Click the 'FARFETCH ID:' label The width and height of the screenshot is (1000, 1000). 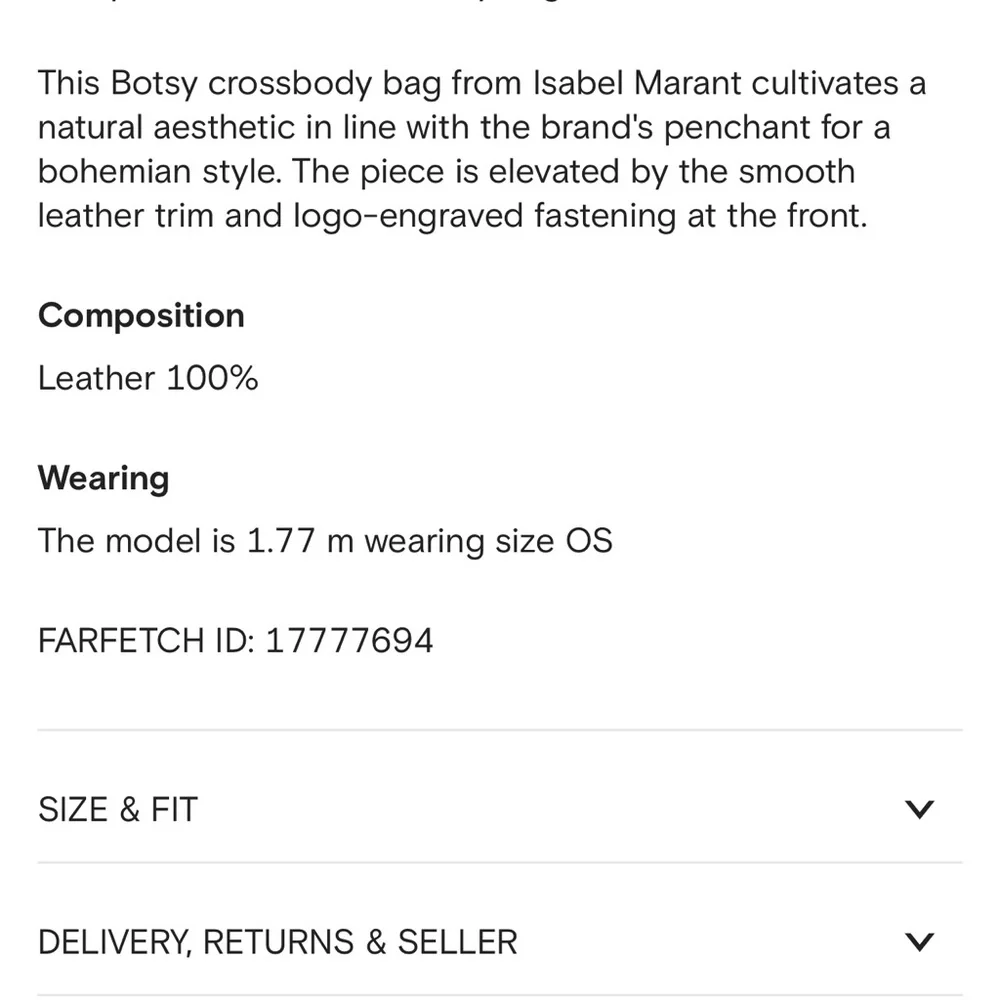147,640
